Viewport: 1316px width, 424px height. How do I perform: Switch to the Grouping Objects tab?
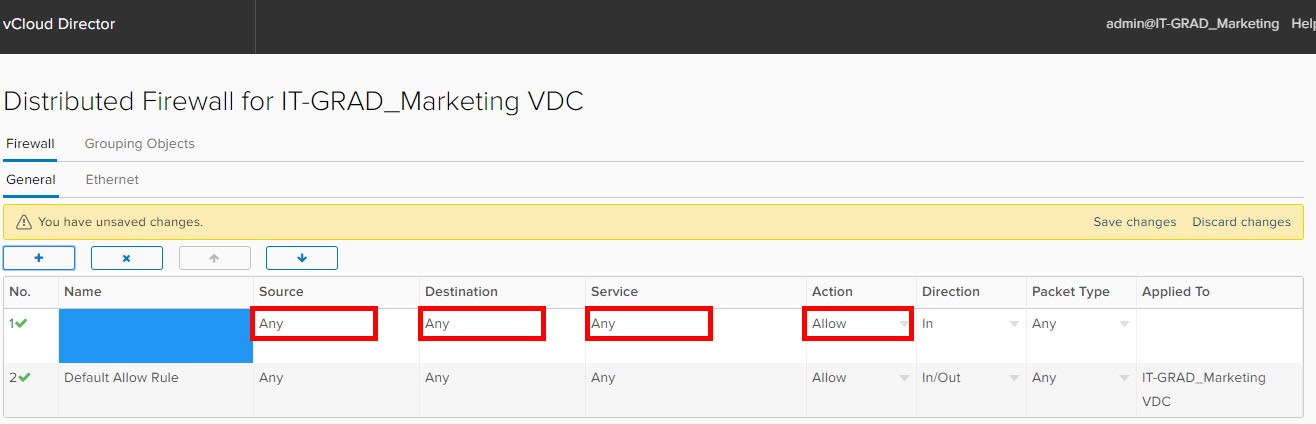(x=139, y=144)
